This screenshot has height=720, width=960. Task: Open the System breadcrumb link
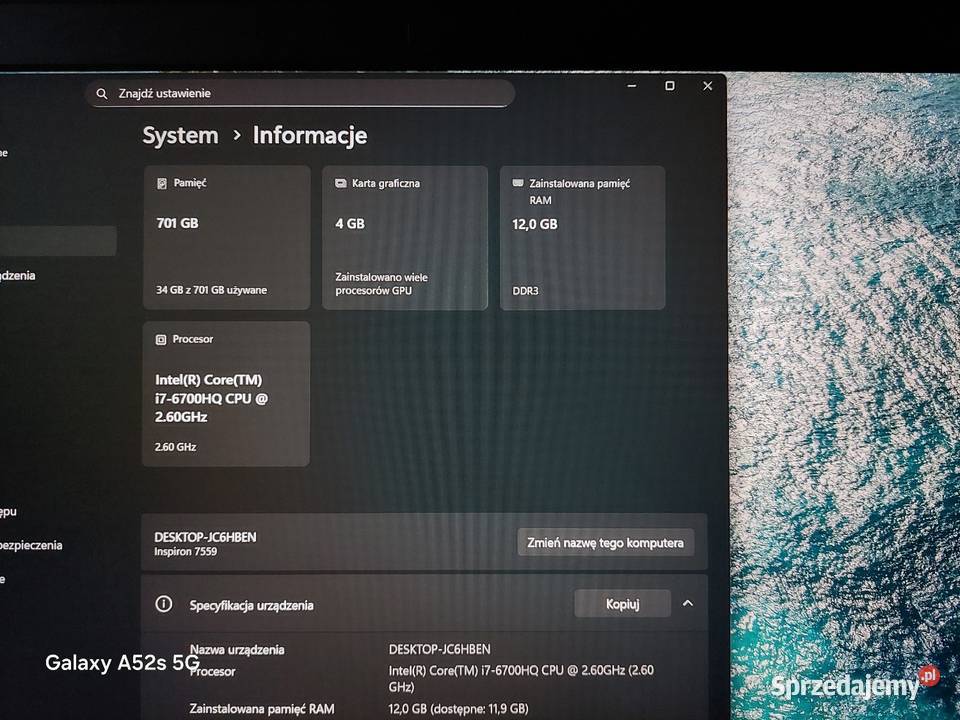(180, 135)
